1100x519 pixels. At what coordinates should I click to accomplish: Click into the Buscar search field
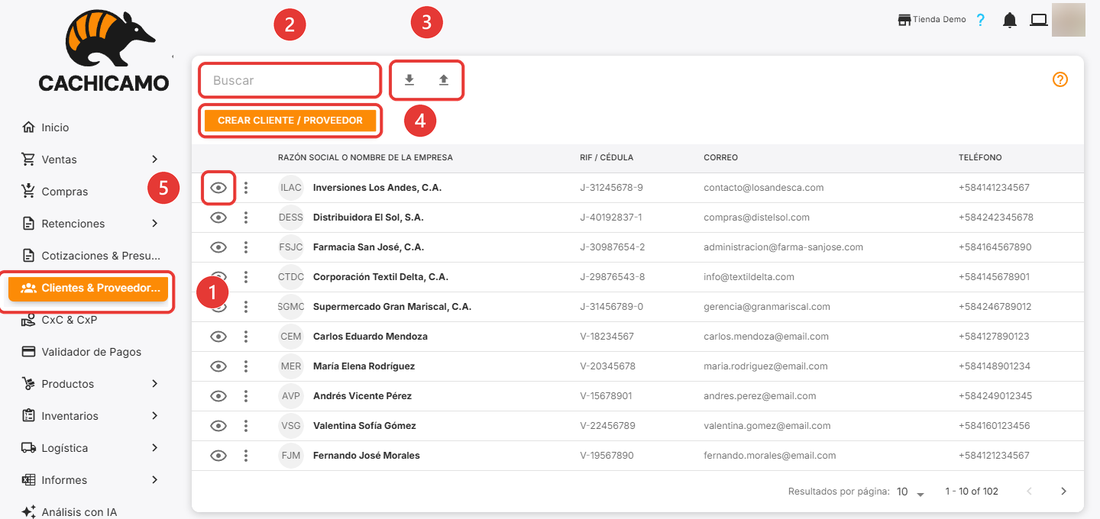coord(290,80)
